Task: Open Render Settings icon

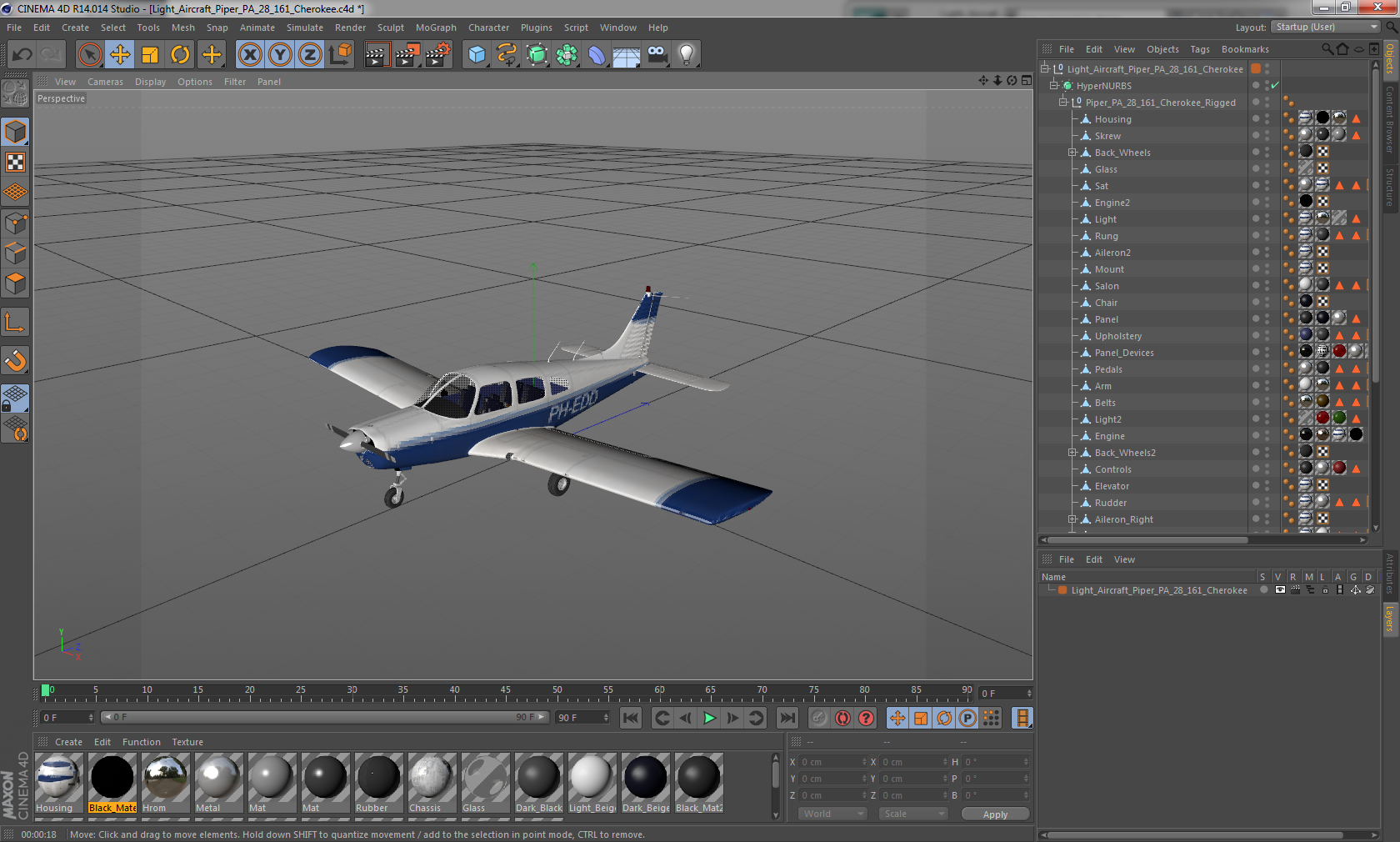Action: click(x=438, y=55)
